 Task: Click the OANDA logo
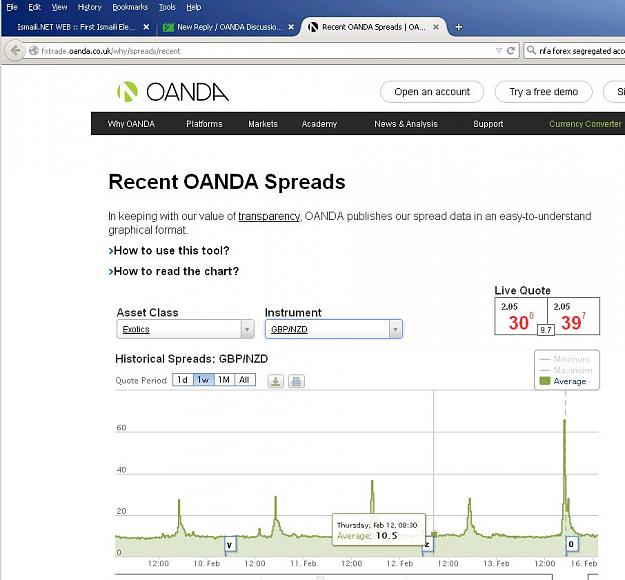tap(173, 92)
